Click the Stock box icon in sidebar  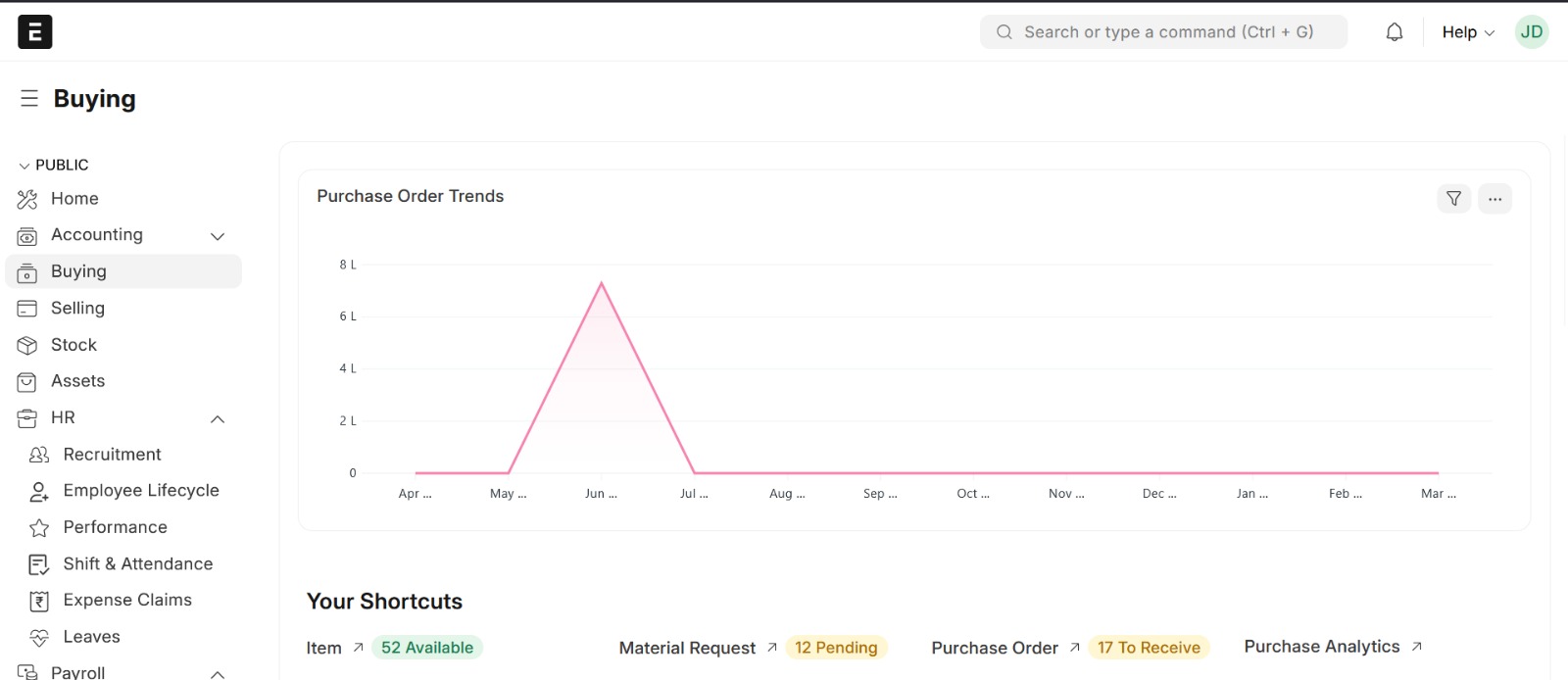[27, 346]
